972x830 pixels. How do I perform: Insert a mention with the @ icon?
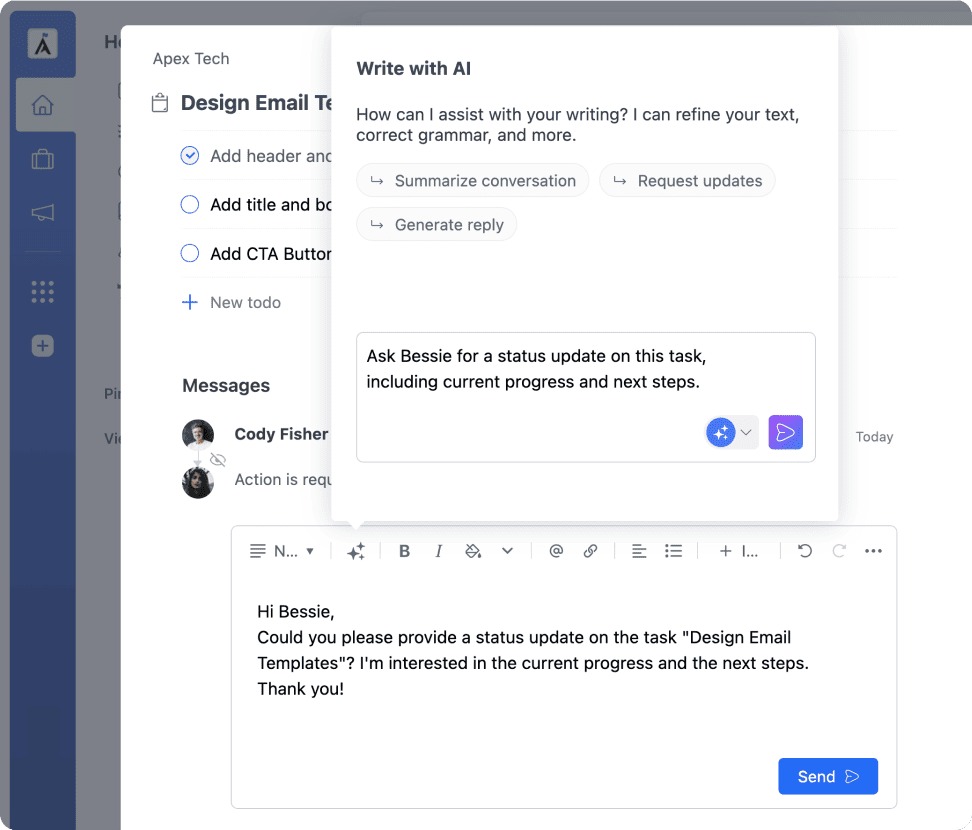(x=556, y=550)
